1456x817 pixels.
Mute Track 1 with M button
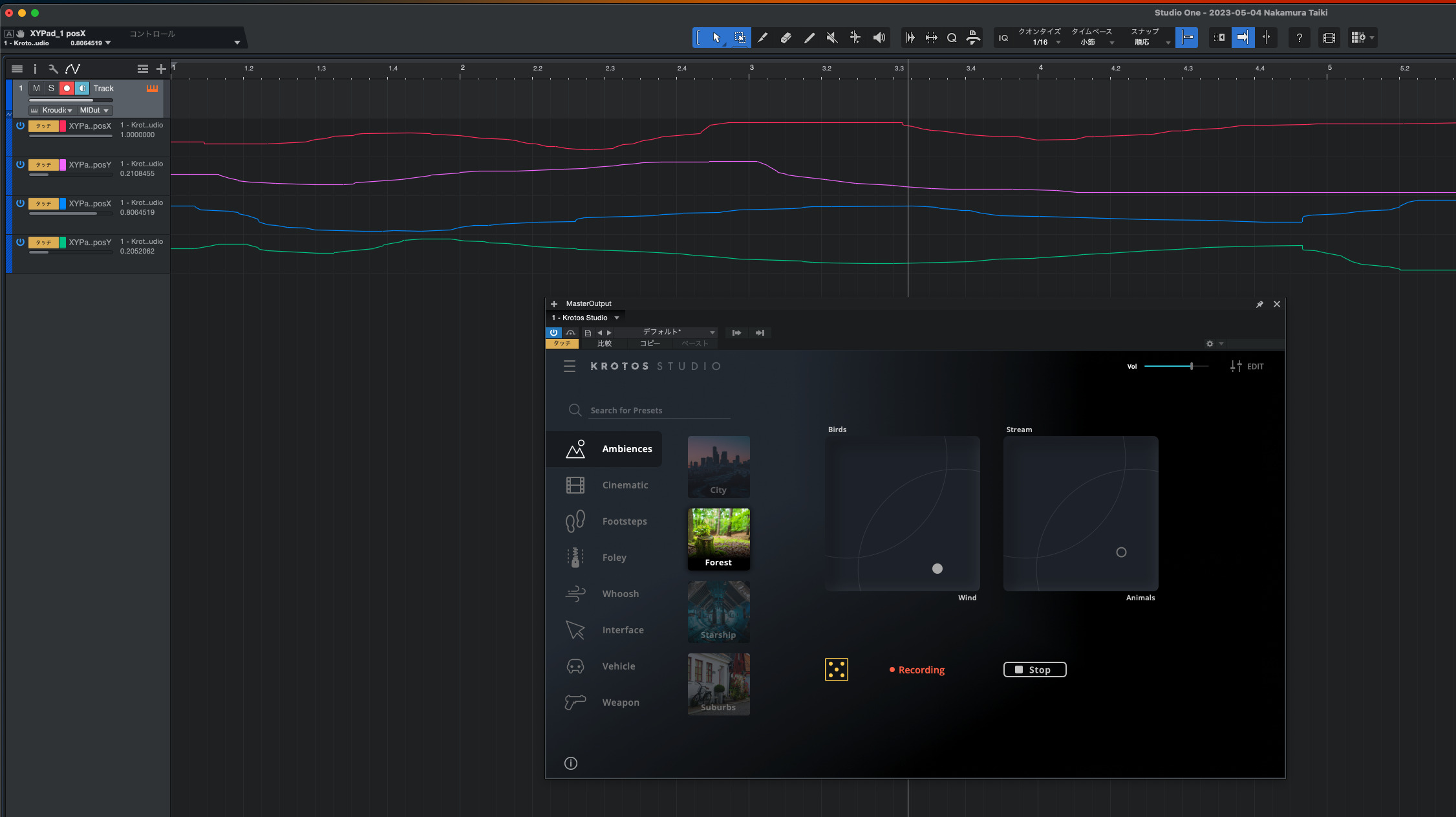(36, 88)
